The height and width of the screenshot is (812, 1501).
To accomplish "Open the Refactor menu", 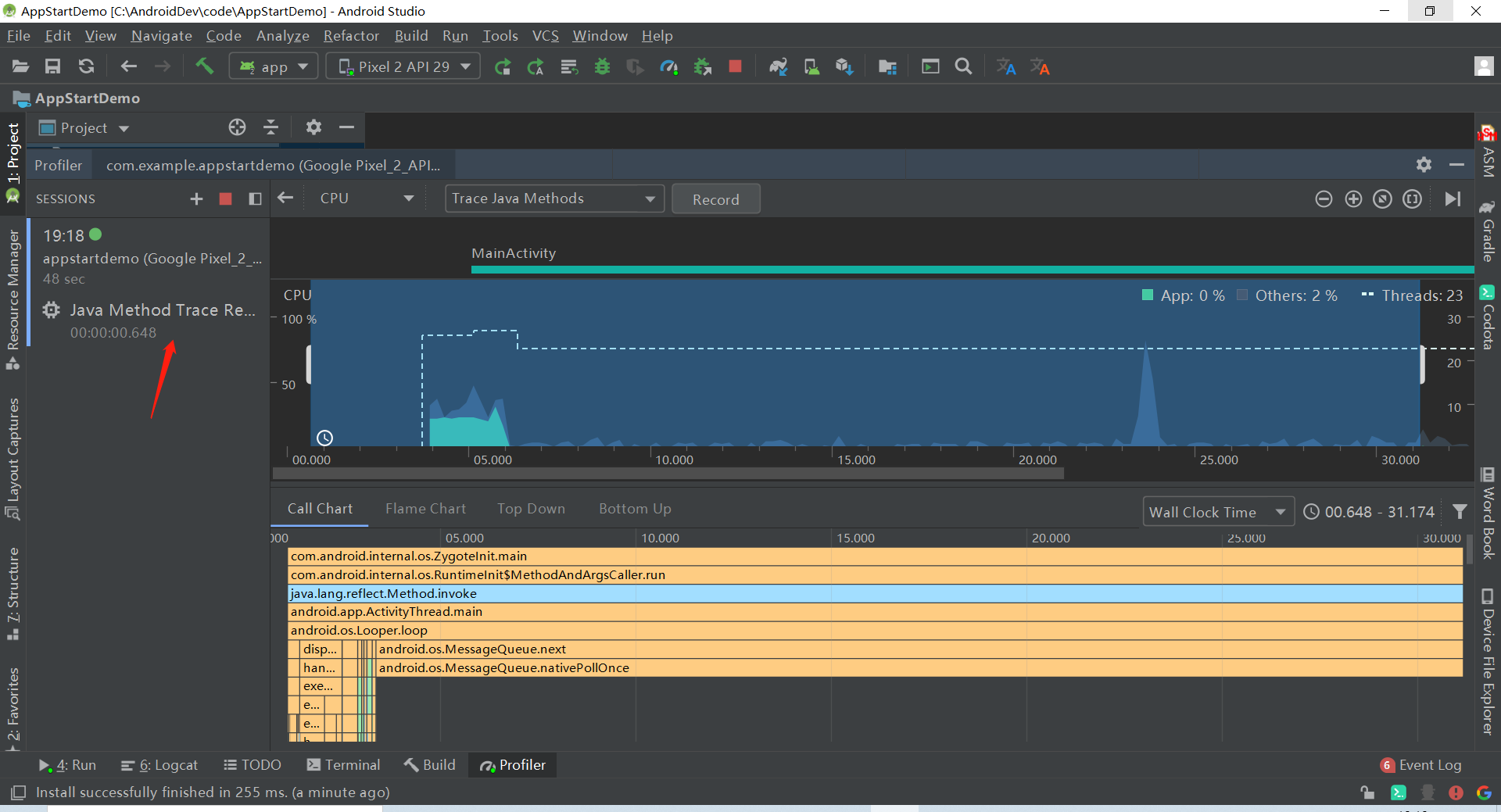I will pos(351,36).
